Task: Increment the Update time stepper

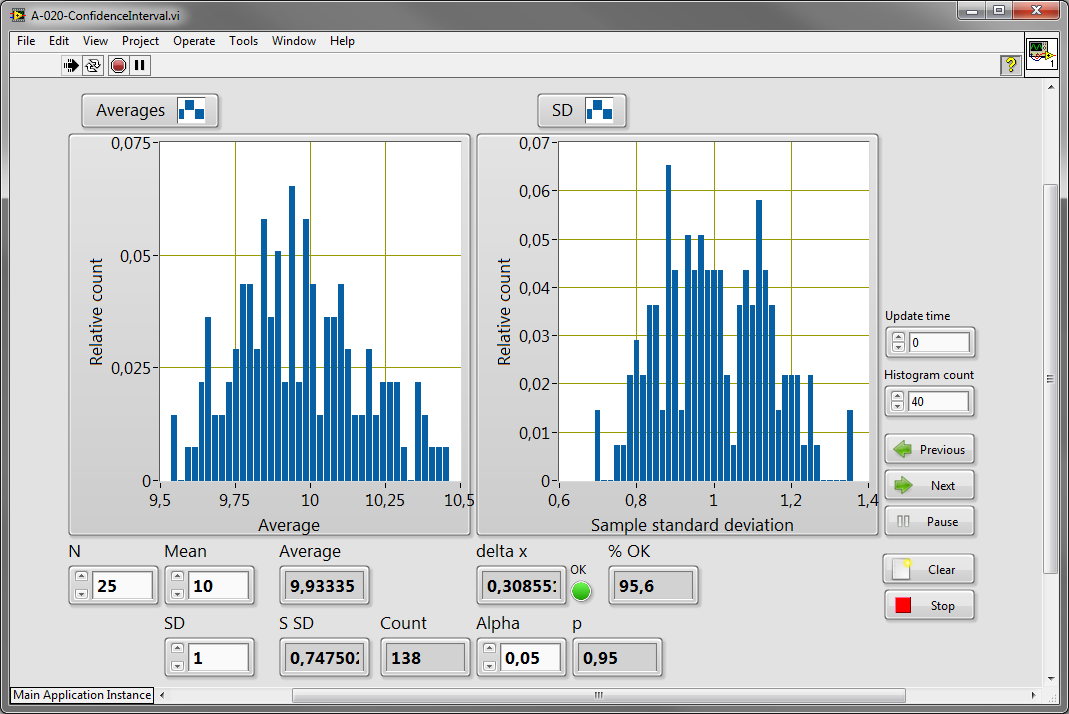Action: (x=898, y=337)
